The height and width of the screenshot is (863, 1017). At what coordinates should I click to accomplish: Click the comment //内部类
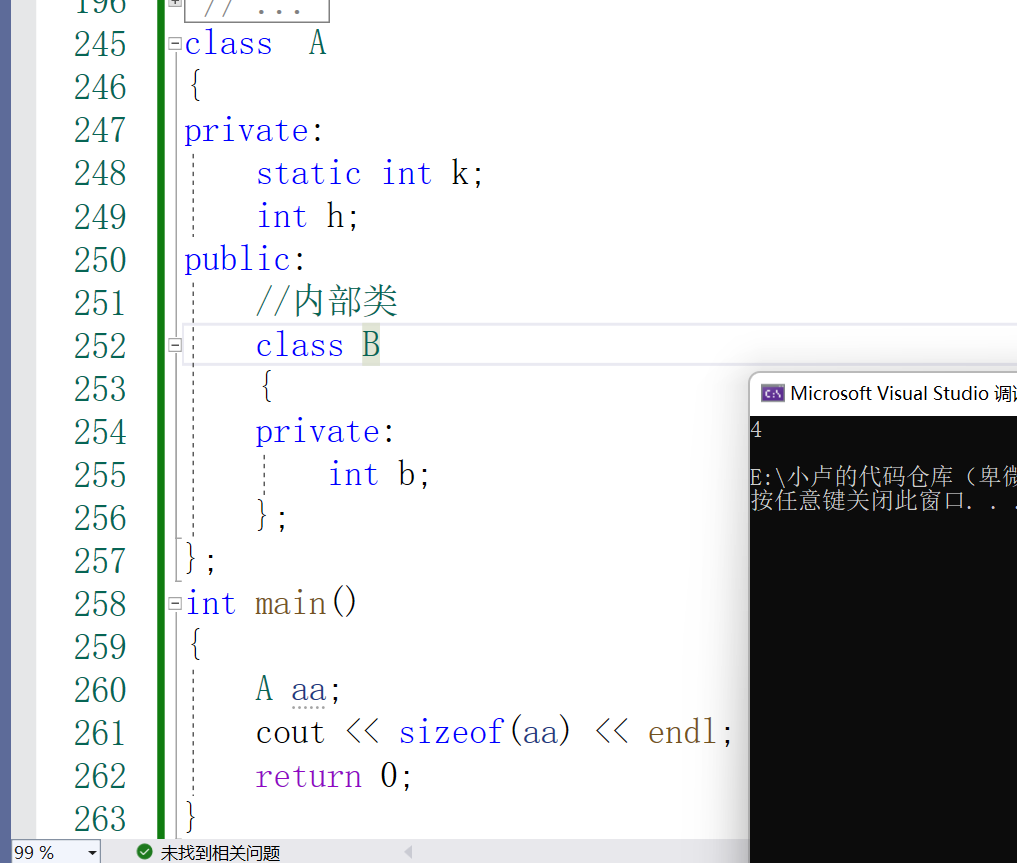(x=327, y=301)
